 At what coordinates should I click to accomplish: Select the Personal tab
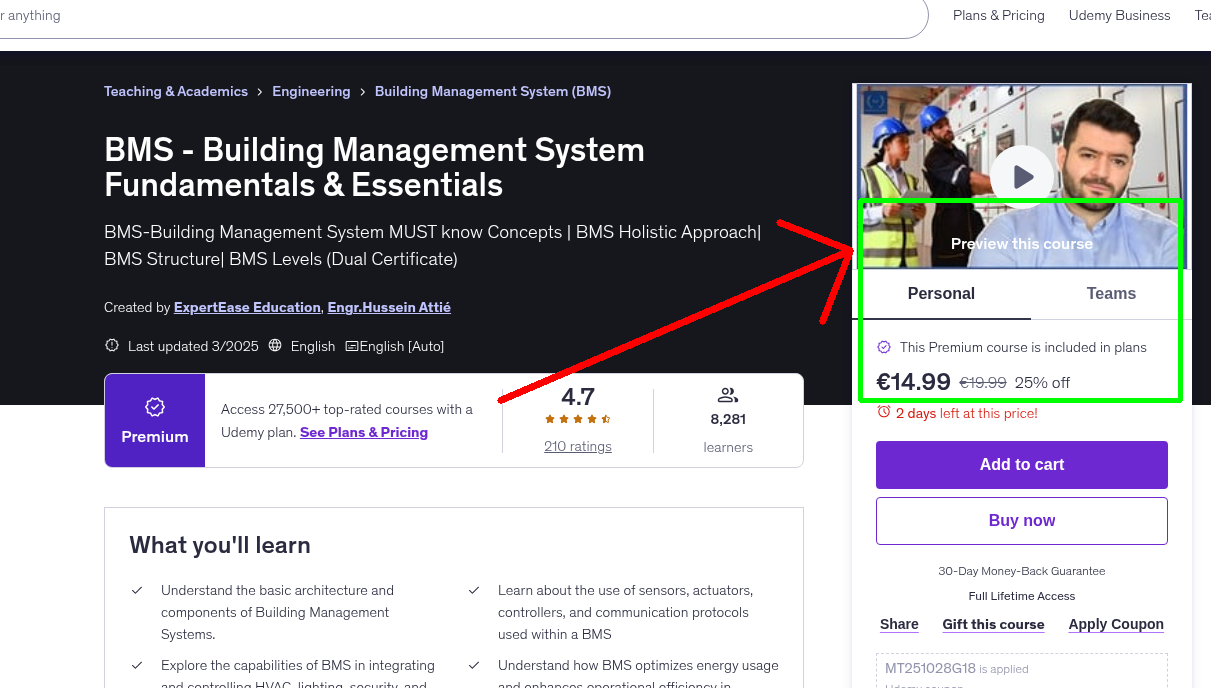[941, 293]
